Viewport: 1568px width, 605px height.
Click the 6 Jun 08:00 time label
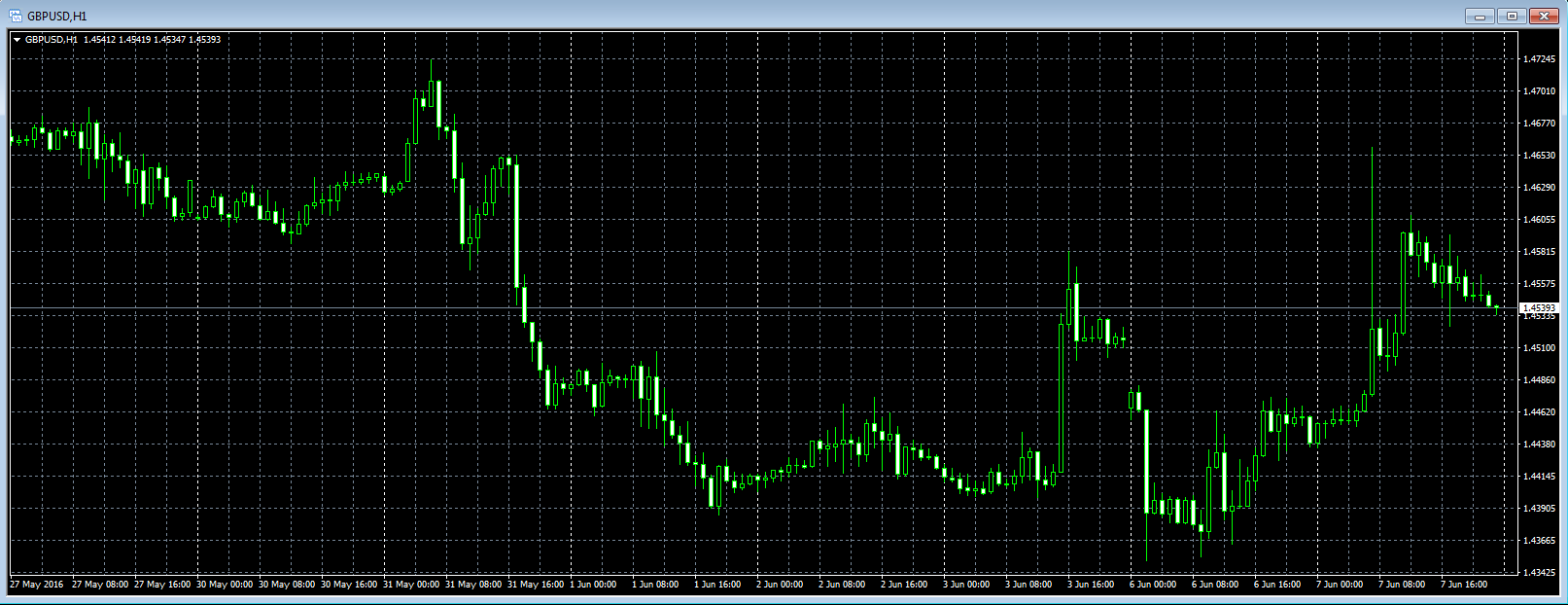pos(1215,585)
